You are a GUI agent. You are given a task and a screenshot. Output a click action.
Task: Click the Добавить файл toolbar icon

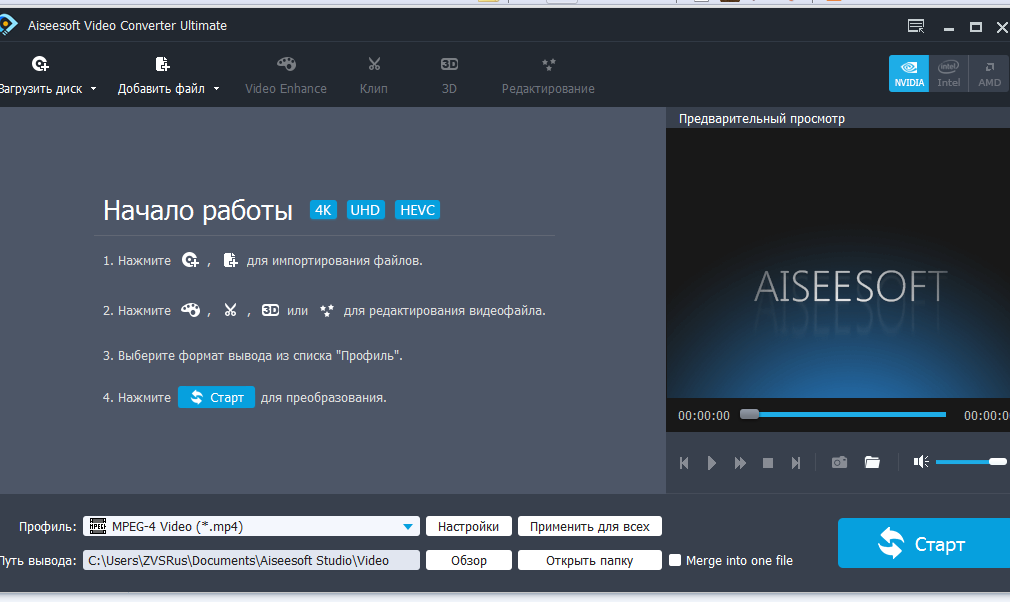tap(162, 64)
